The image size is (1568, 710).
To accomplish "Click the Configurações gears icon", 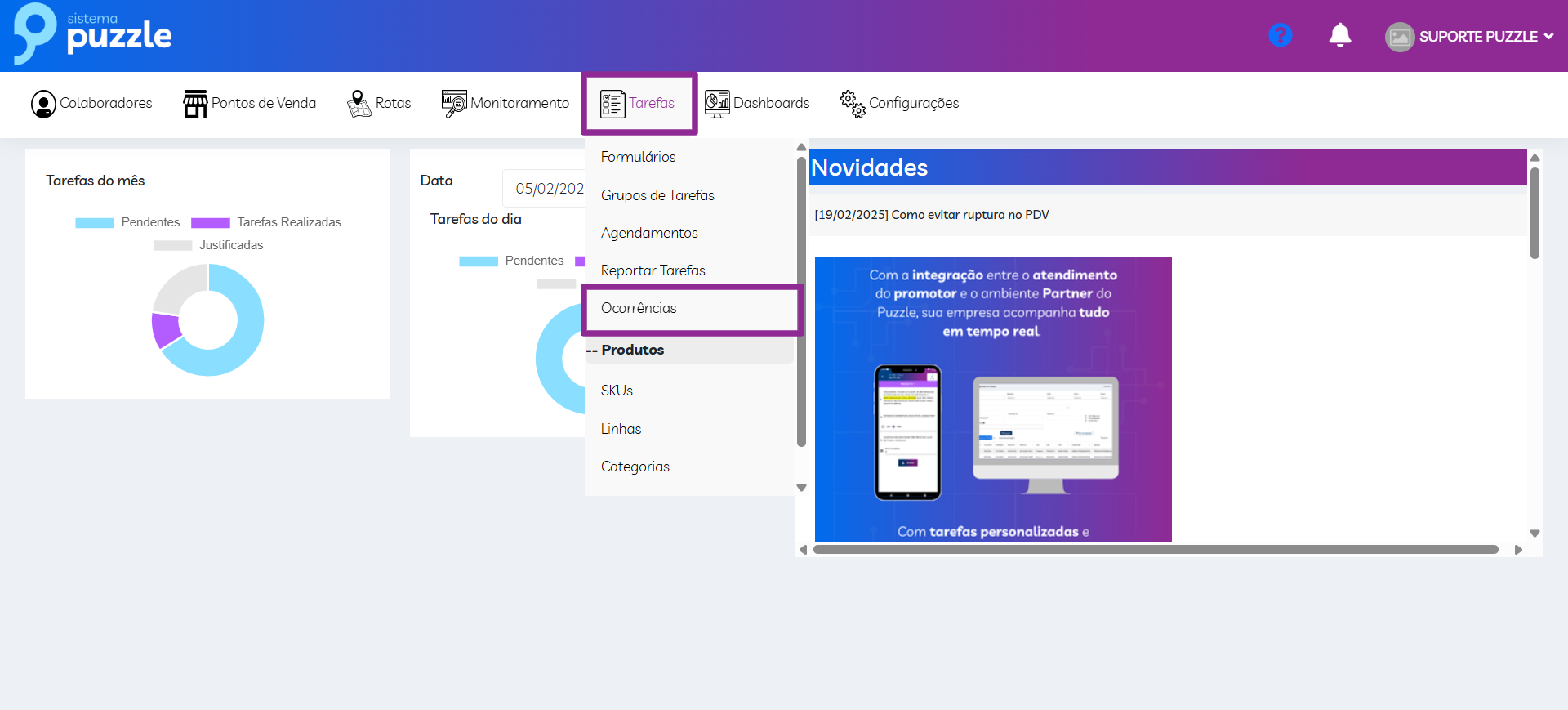I will pos(853,104).
